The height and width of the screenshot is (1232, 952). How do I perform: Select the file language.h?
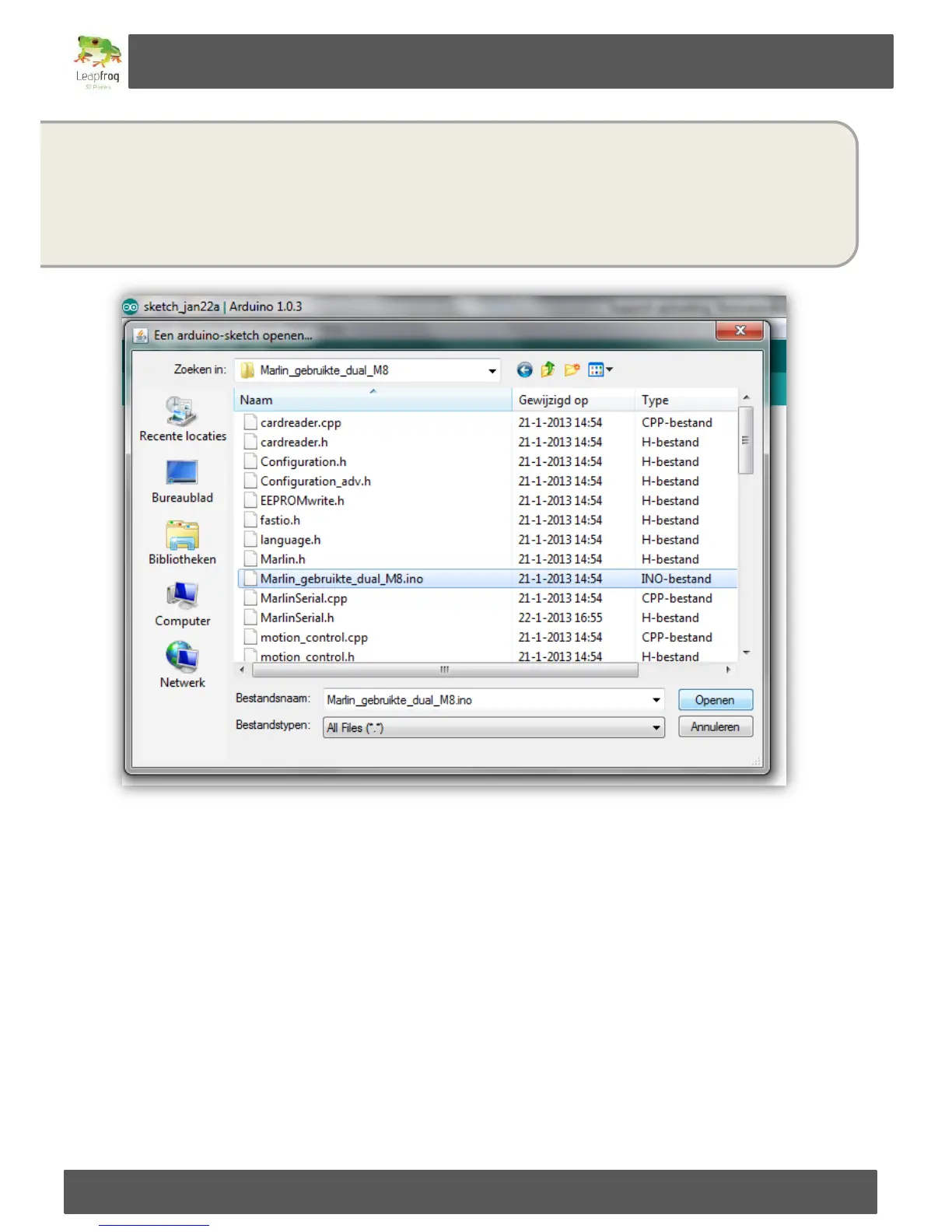coord(290,540)
